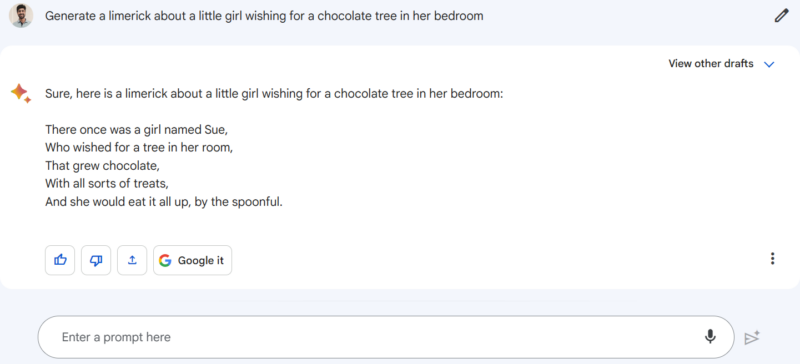Click the share and export upload icon
This screenshot has width=800, height=364.
click(132, 260)
